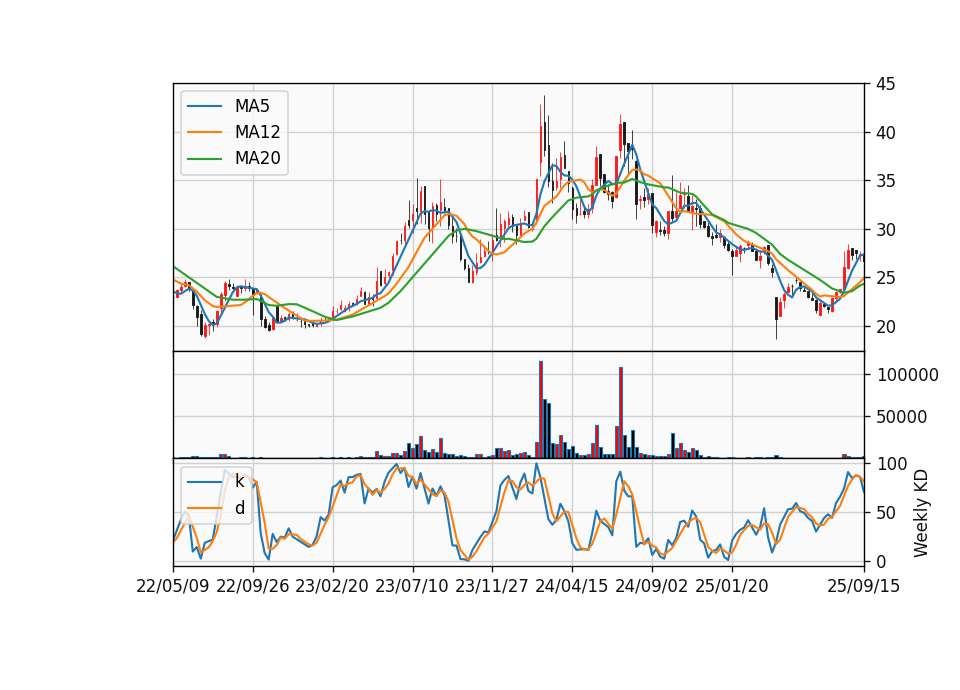
Task: Click the price axis value 20
Action: 886,327
